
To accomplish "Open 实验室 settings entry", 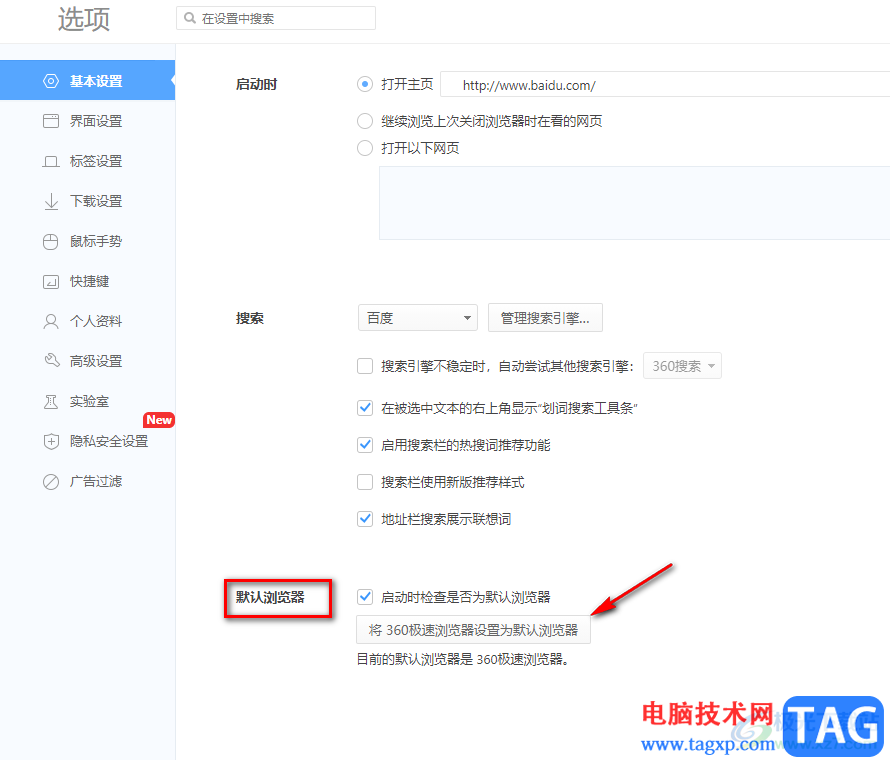I will (x=87, y=401).
